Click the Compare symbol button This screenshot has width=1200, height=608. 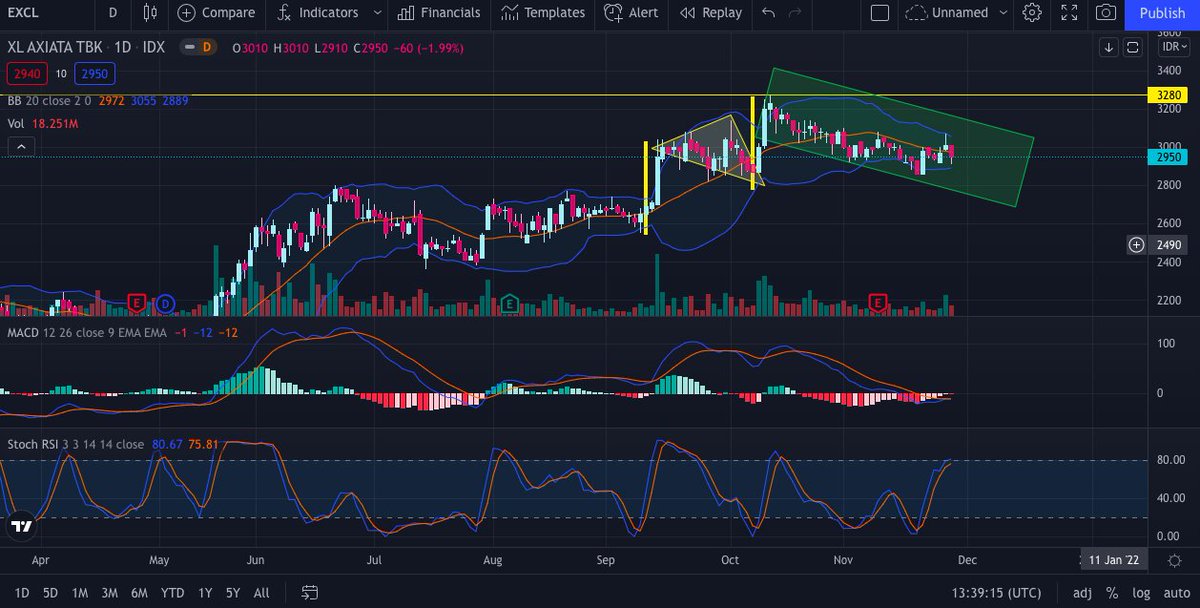(216, 13)
